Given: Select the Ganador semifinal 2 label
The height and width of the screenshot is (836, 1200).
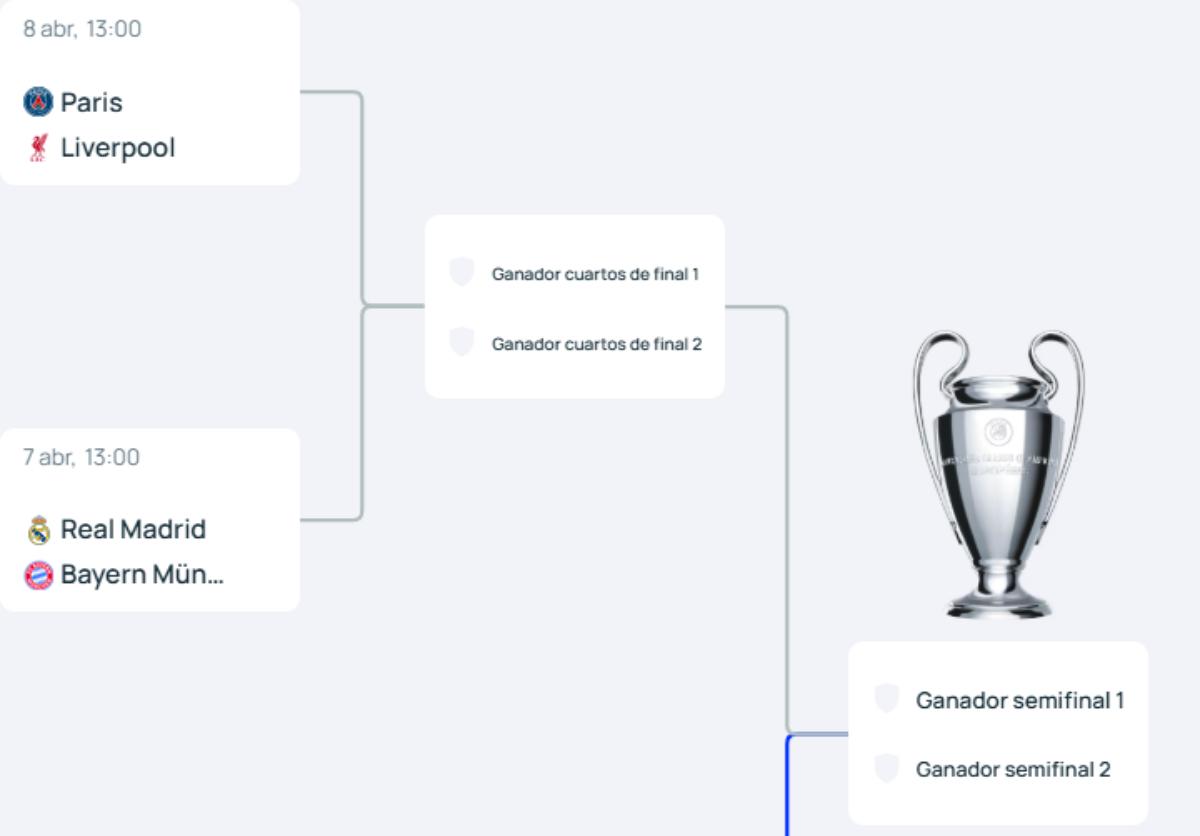Looking at the screenshot, I should click(1012, 769).
